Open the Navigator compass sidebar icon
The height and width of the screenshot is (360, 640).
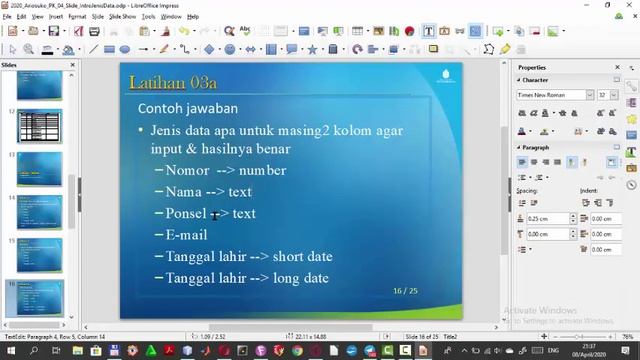(x=632, y=185)
